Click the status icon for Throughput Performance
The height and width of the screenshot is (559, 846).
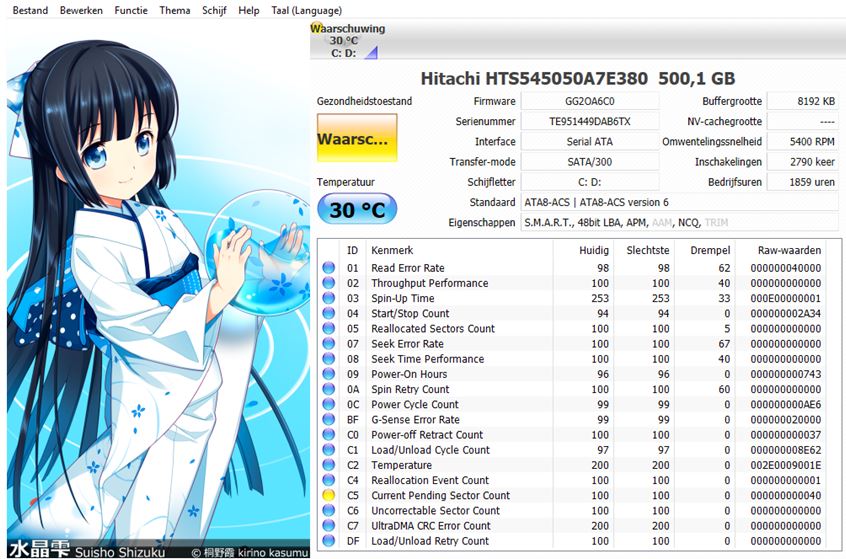[x=329, y=283]
